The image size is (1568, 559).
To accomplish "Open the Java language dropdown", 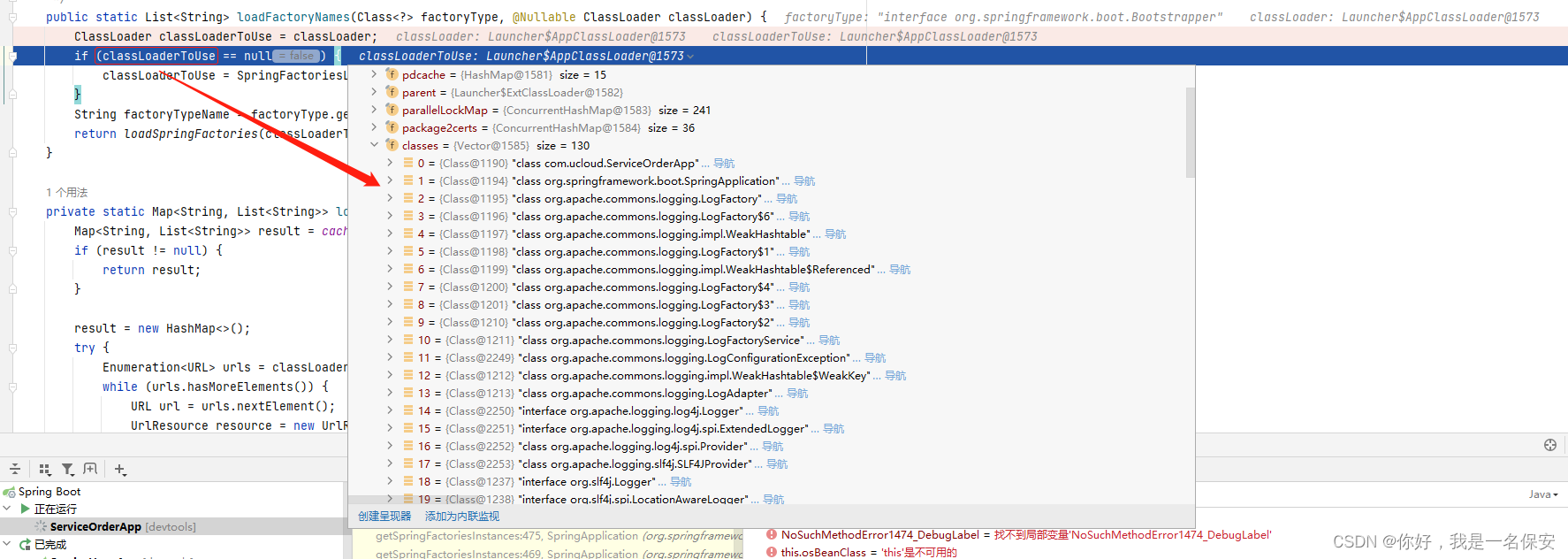I will click(x=1543, y=494).
